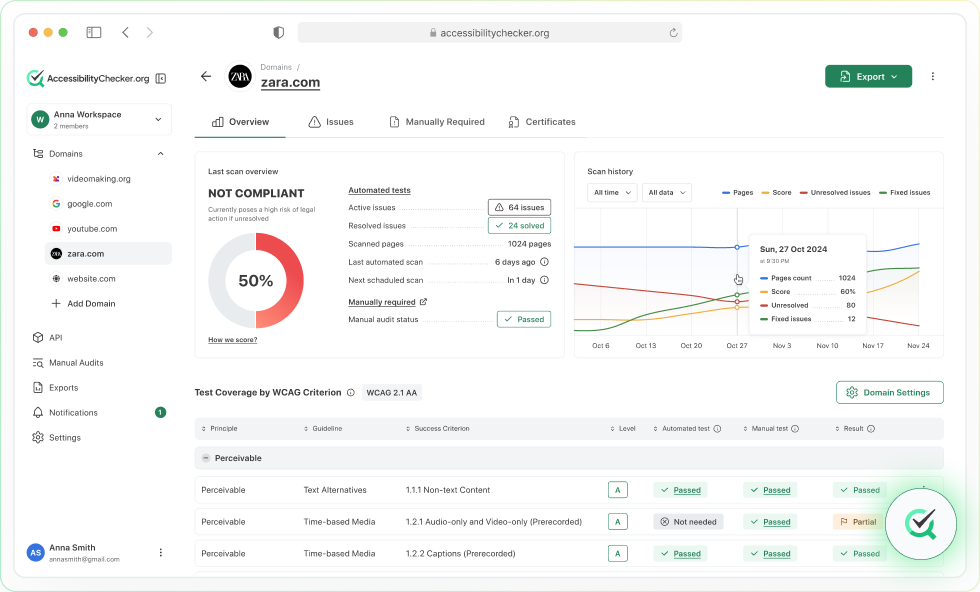Click the Domain Settings button
The image size is (980, 592).
889,393
